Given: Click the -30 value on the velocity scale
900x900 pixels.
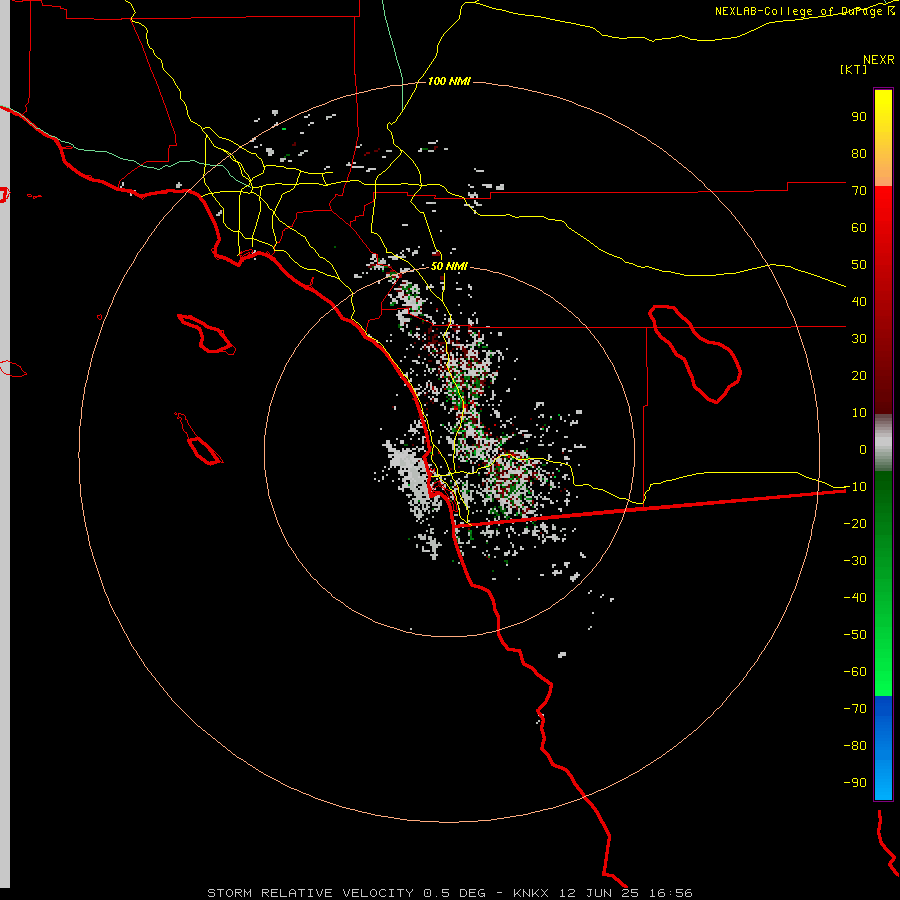Looking at the screenshot, I should [855, 561].
